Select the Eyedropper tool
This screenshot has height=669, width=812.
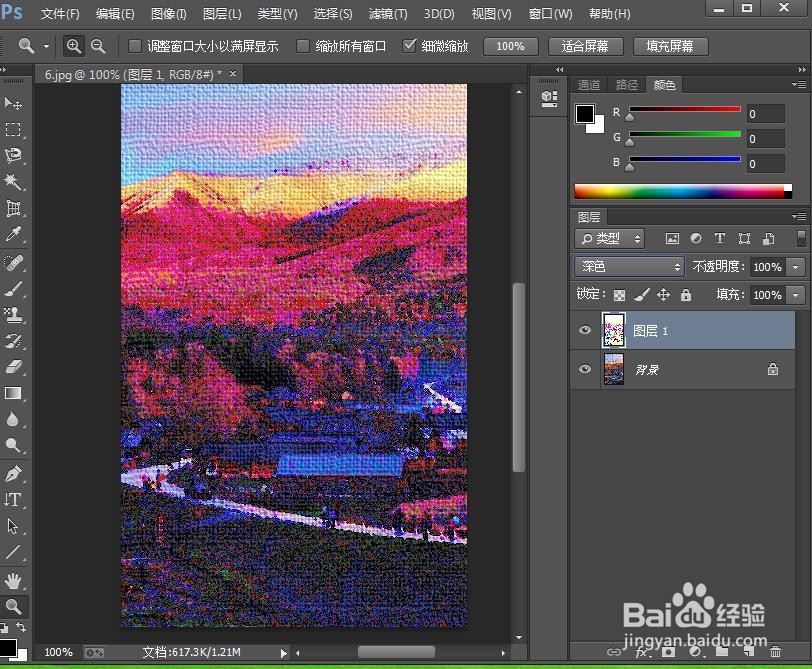point(13,235)
